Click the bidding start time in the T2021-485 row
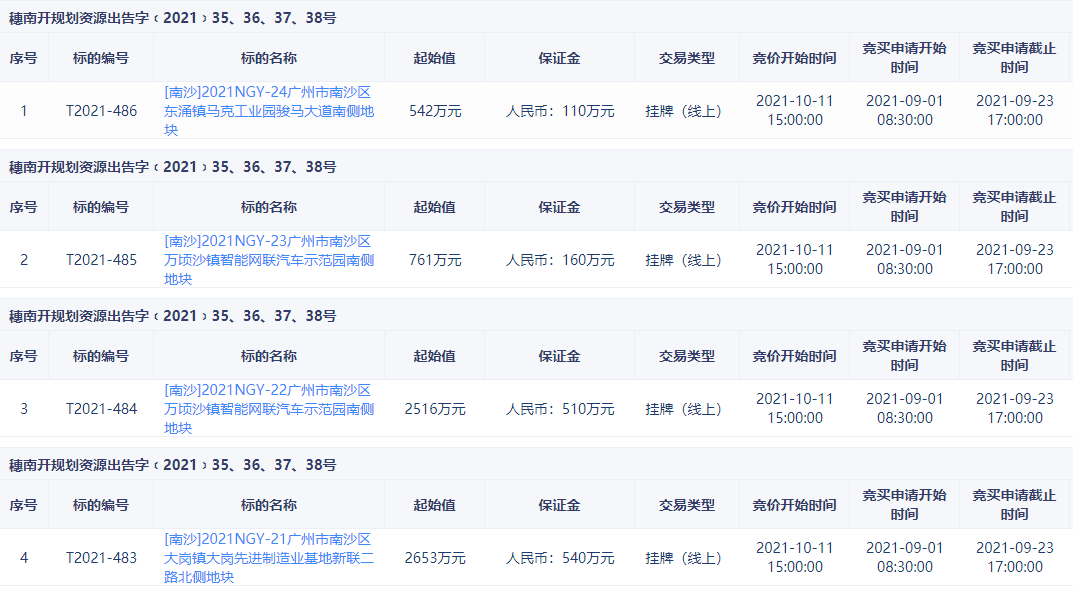This screenshot has height=596, width=1073. pyautogui.click(x=794, y=260)
